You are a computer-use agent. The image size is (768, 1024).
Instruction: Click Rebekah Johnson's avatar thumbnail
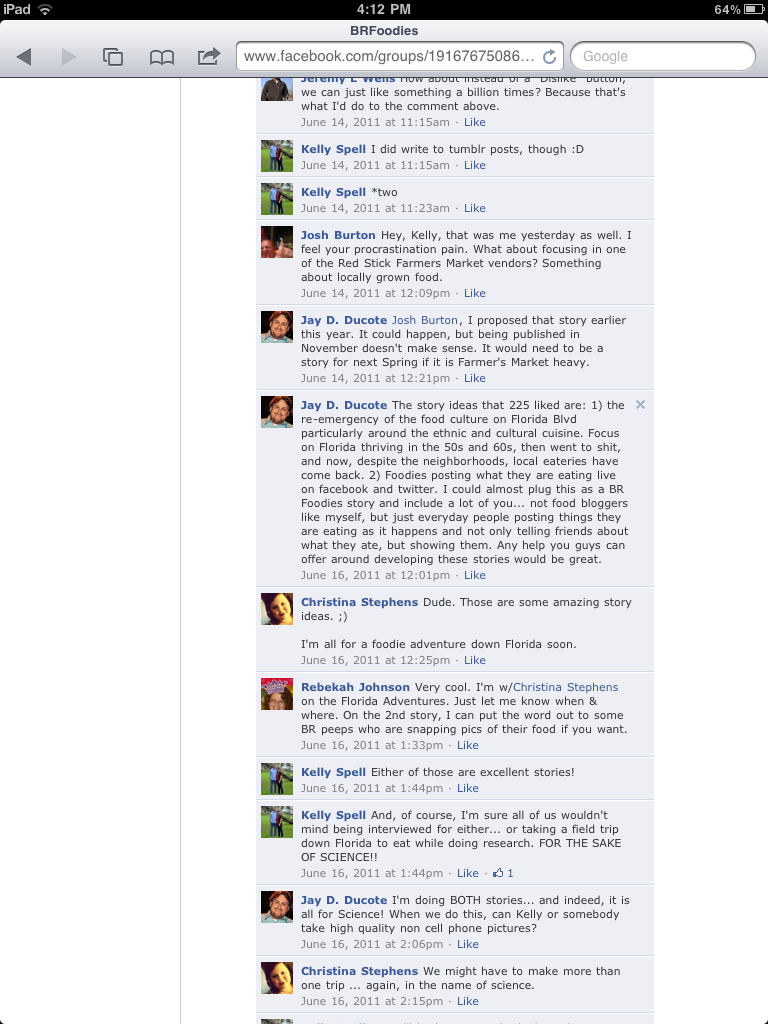277,694
